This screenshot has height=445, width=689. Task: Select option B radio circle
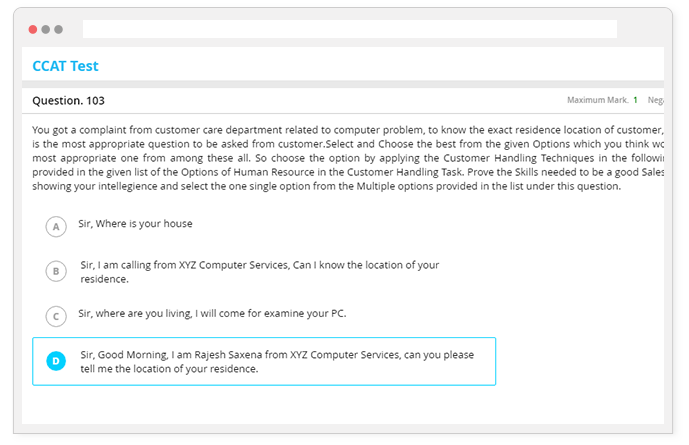tap(56, 271)
